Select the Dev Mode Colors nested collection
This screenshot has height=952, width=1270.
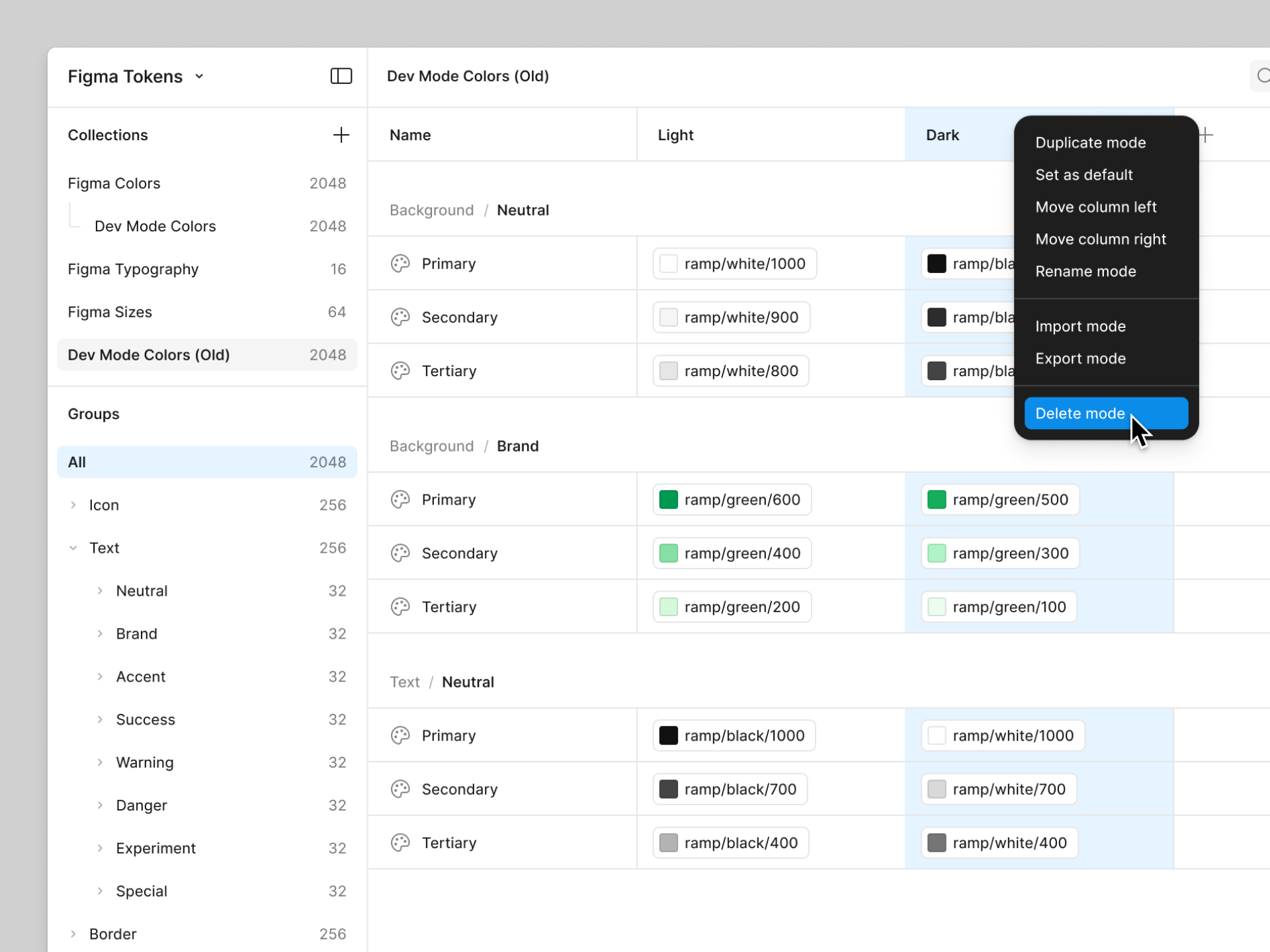click(x=155, y=226)
